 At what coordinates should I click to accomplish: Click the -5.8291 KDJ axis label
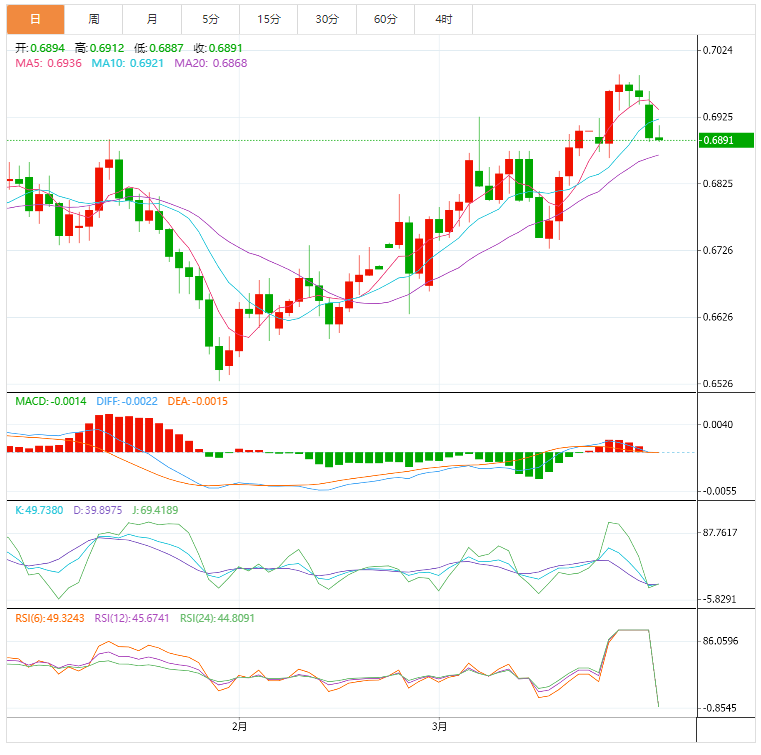point(719,599)
